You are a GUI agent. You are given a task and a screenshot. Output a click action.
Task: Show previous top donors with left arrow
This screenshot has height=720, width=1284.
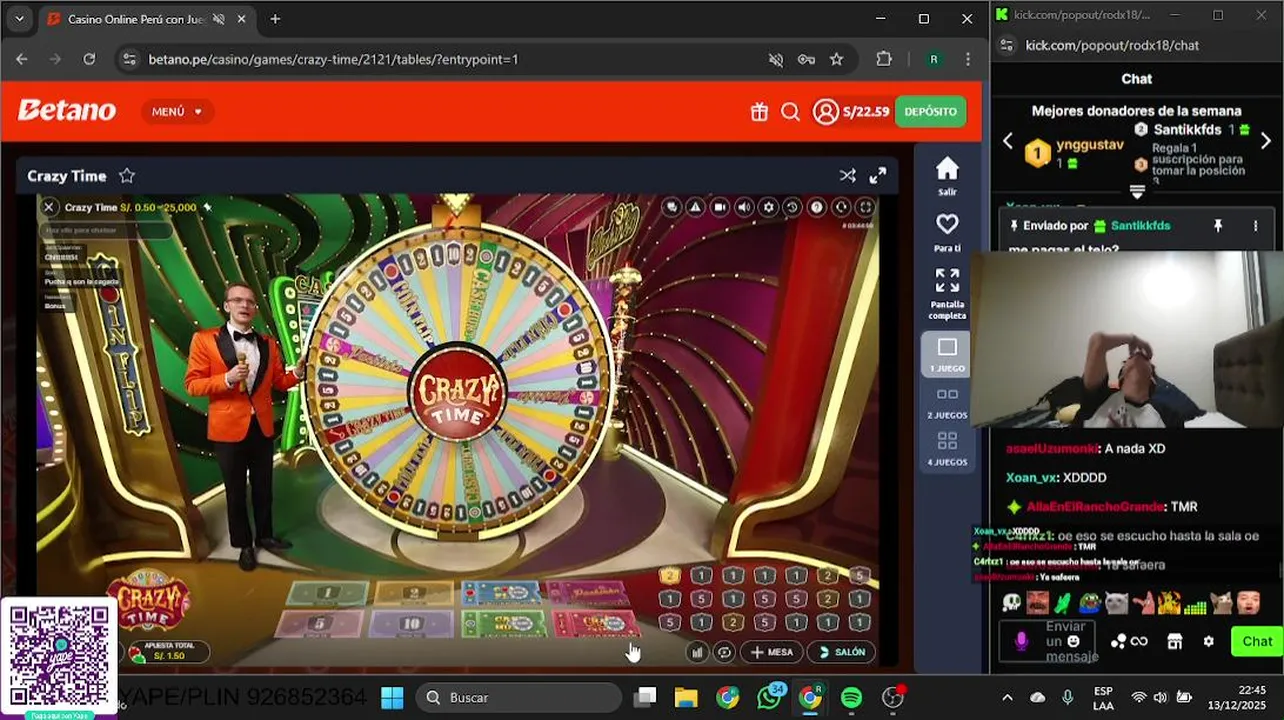point(1008,141)
